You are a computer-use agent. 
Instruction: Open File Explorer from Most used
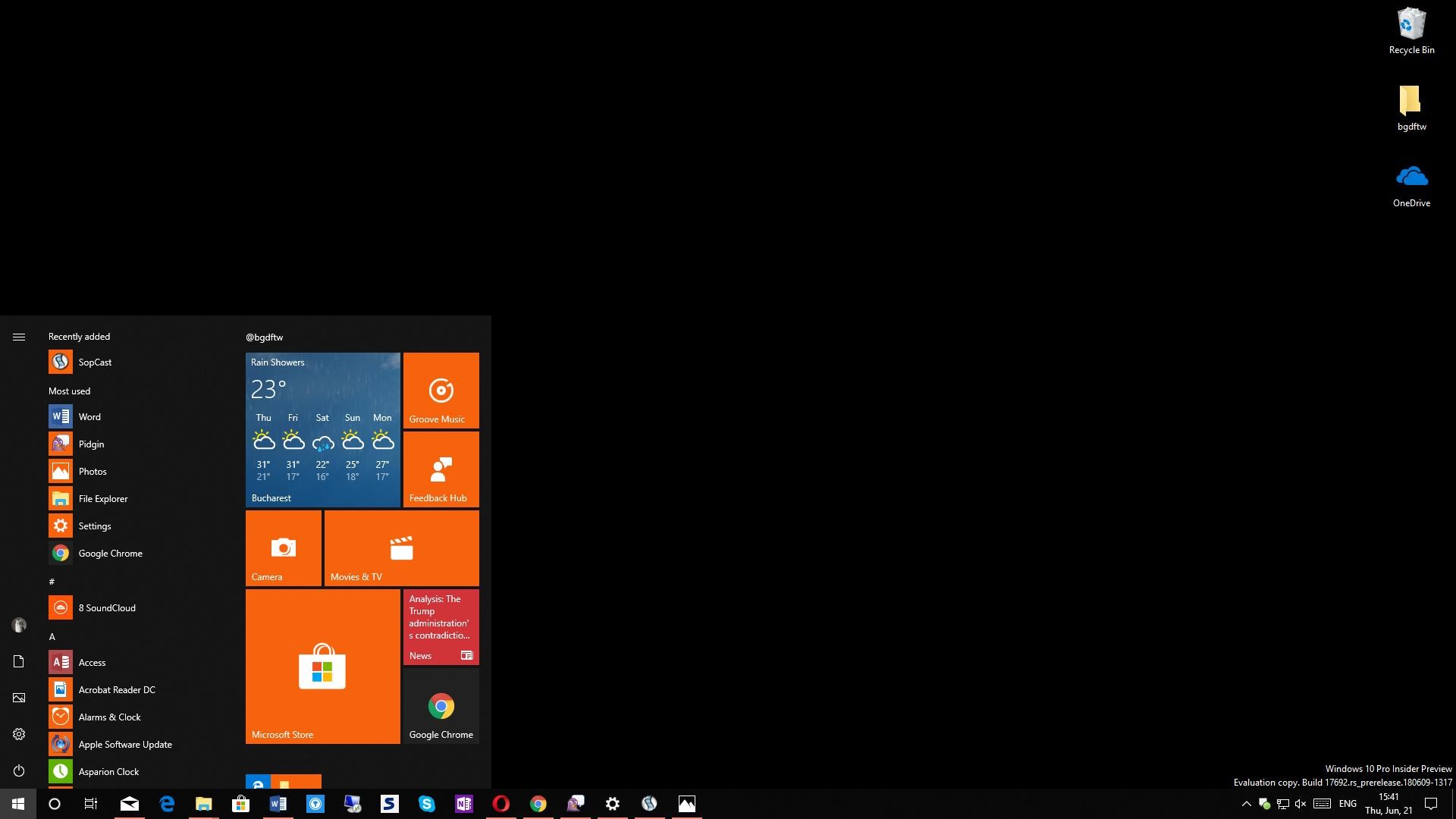click(103, 498)
